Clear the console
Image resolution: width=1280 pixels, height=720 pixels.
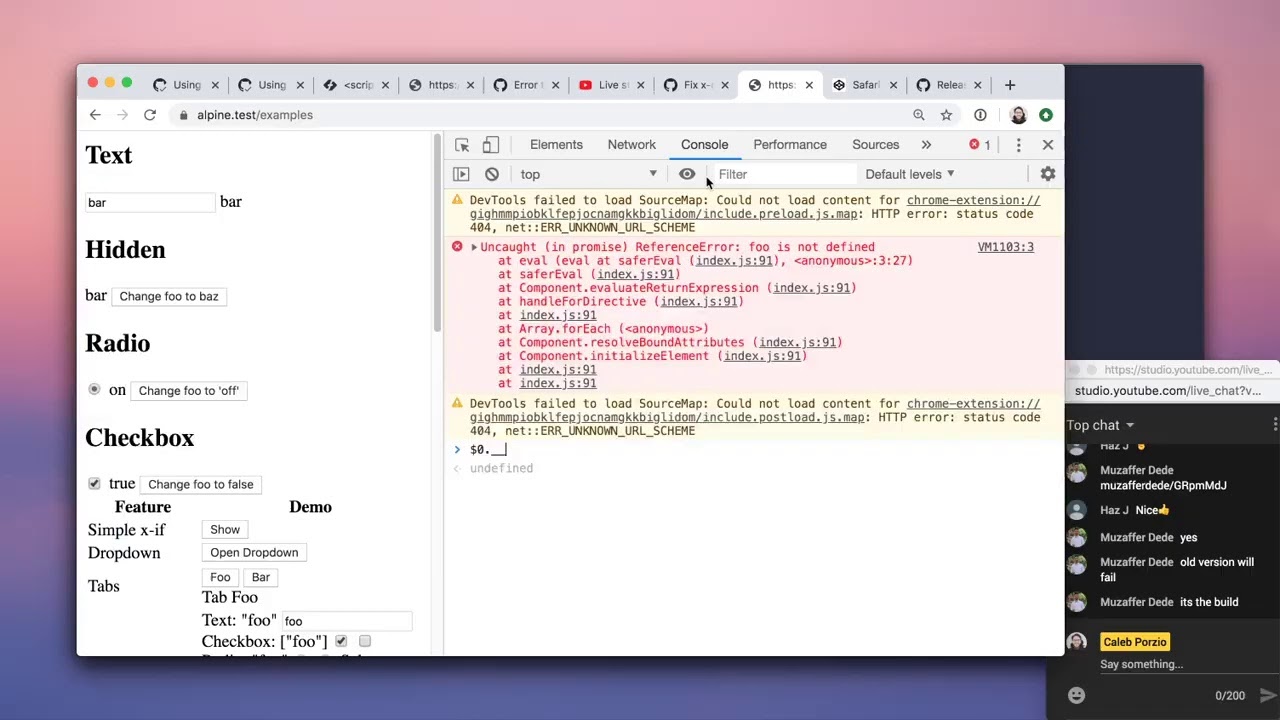(492, 174)
